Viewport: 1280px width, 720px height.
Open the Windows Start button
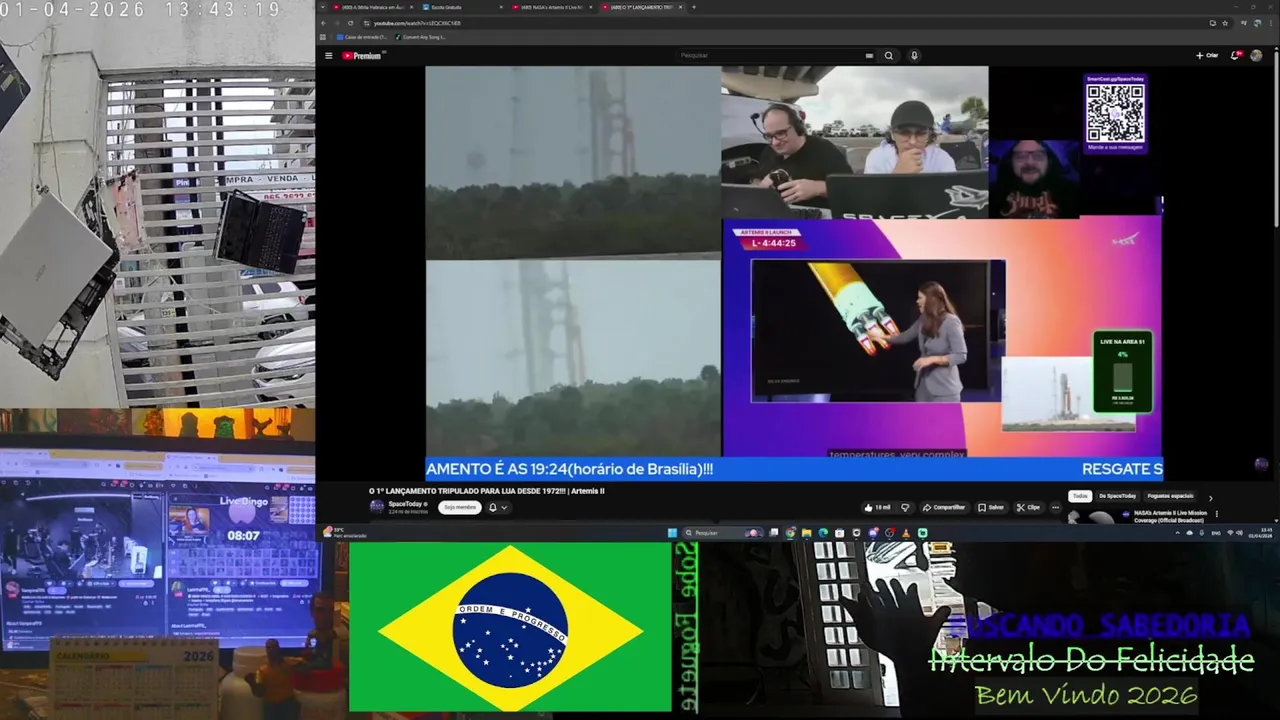point(672,533)
